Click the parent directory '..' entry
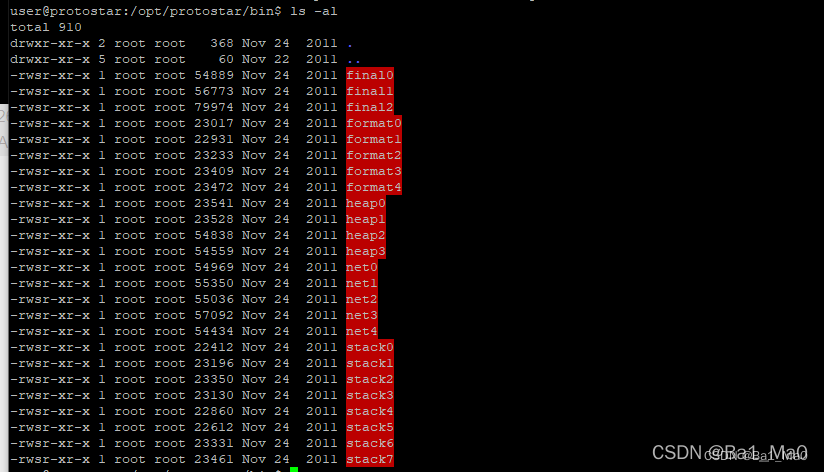This screenshot has width=824, height=472. [x=354, y=60]
